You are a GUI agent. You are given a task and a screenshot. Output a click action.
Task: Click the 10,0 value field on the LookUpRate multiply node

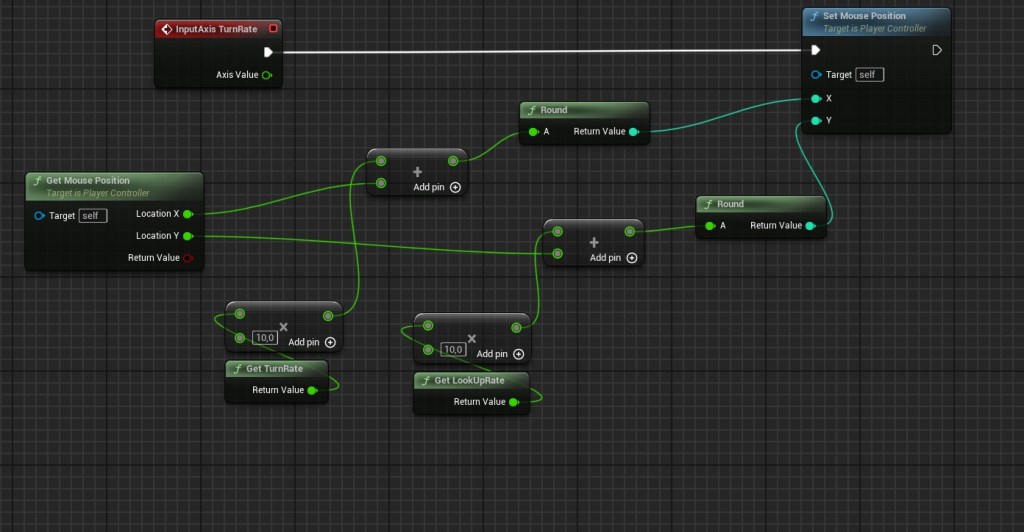pos(453,349)
